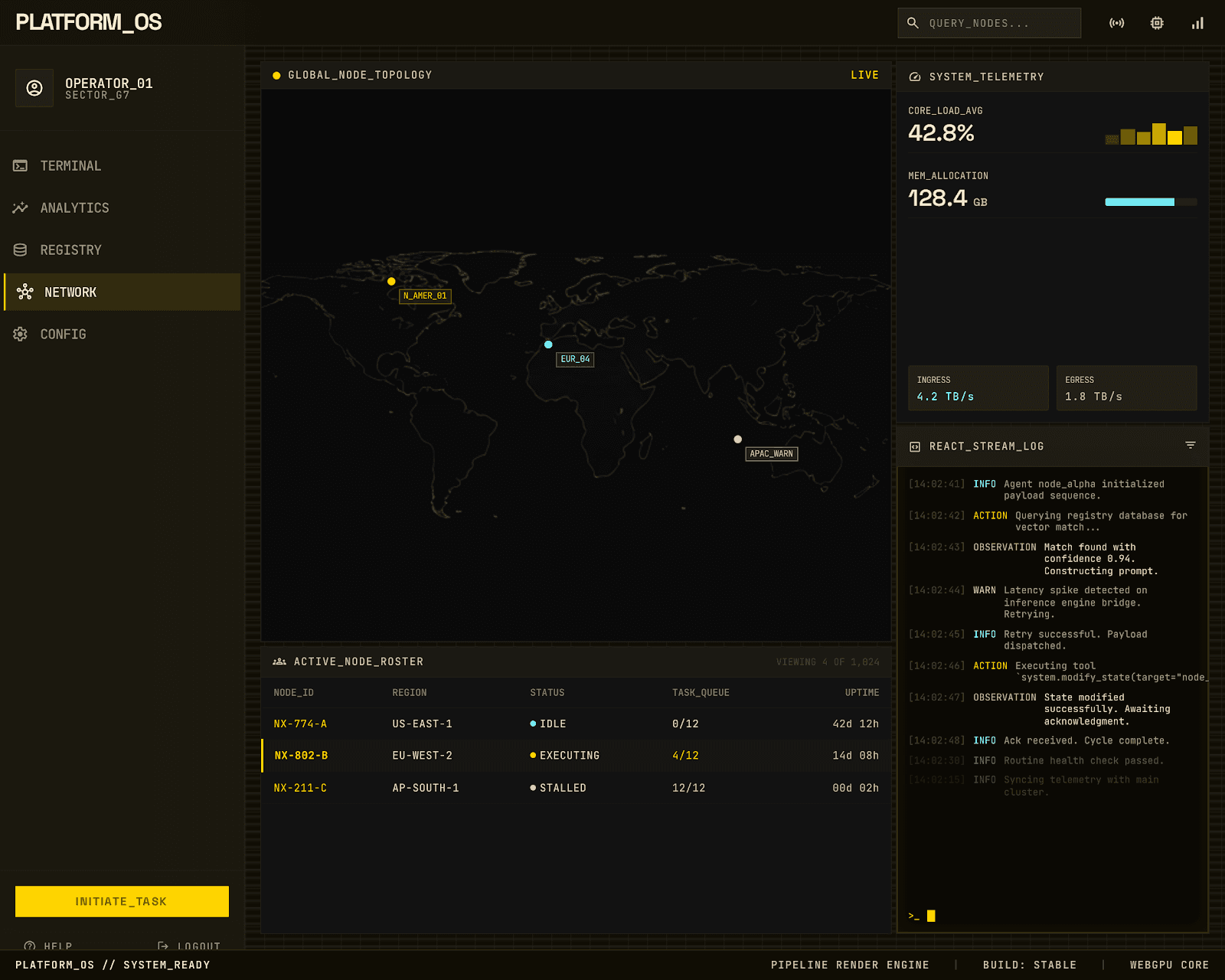Click the Network hub icon

(x=25, y=292)
